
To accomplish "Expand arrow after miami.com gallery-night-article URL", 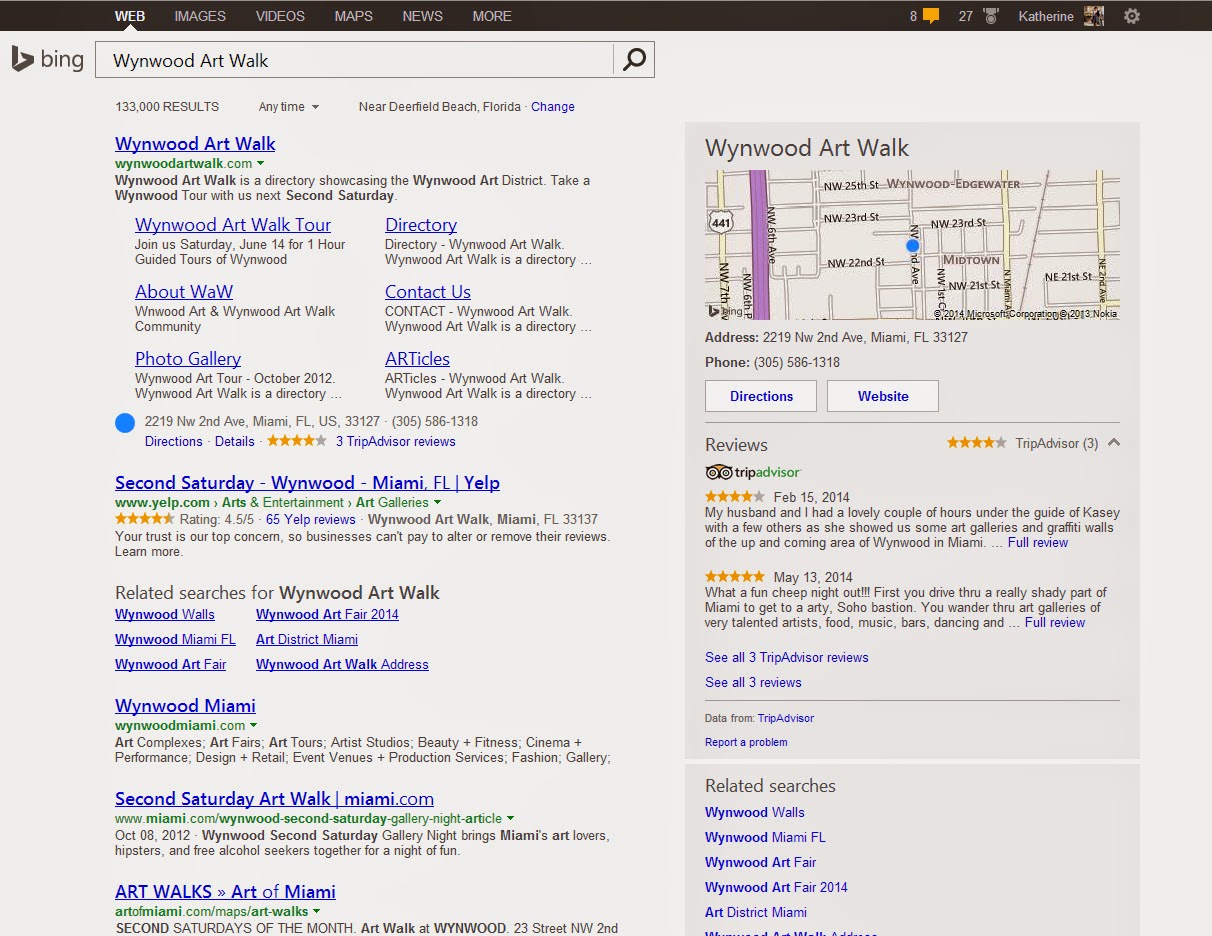I will point(511,818).
